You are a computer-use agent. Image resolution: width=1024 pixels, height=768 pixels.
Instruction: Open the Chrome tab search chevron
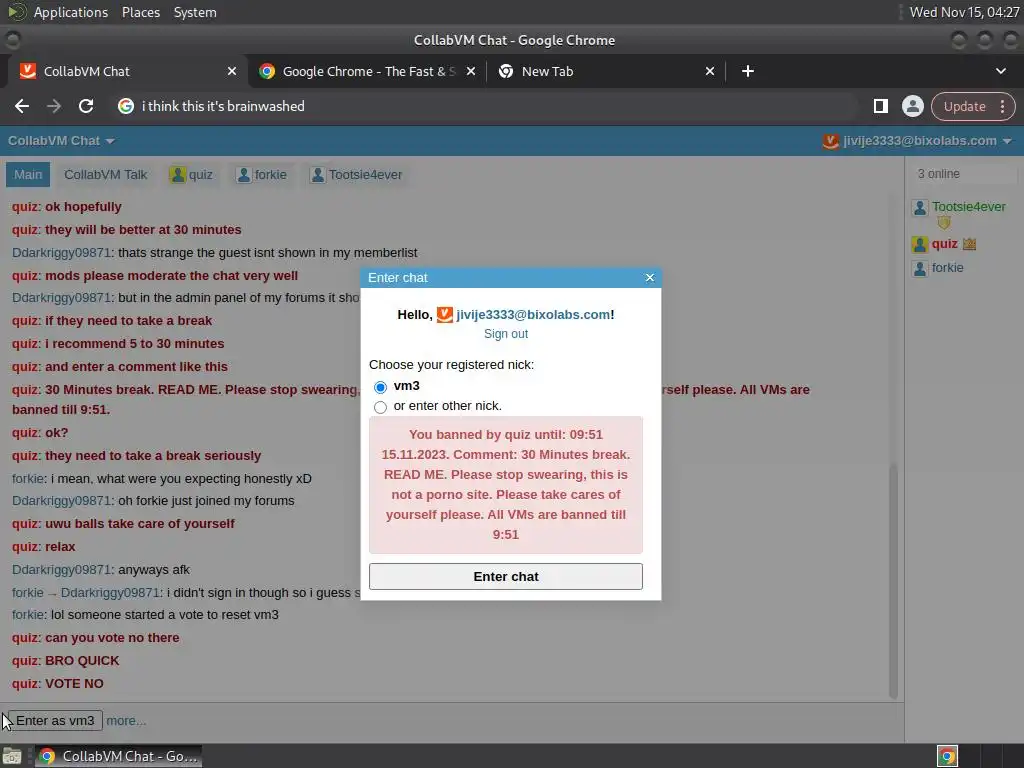pos(1000,71)
